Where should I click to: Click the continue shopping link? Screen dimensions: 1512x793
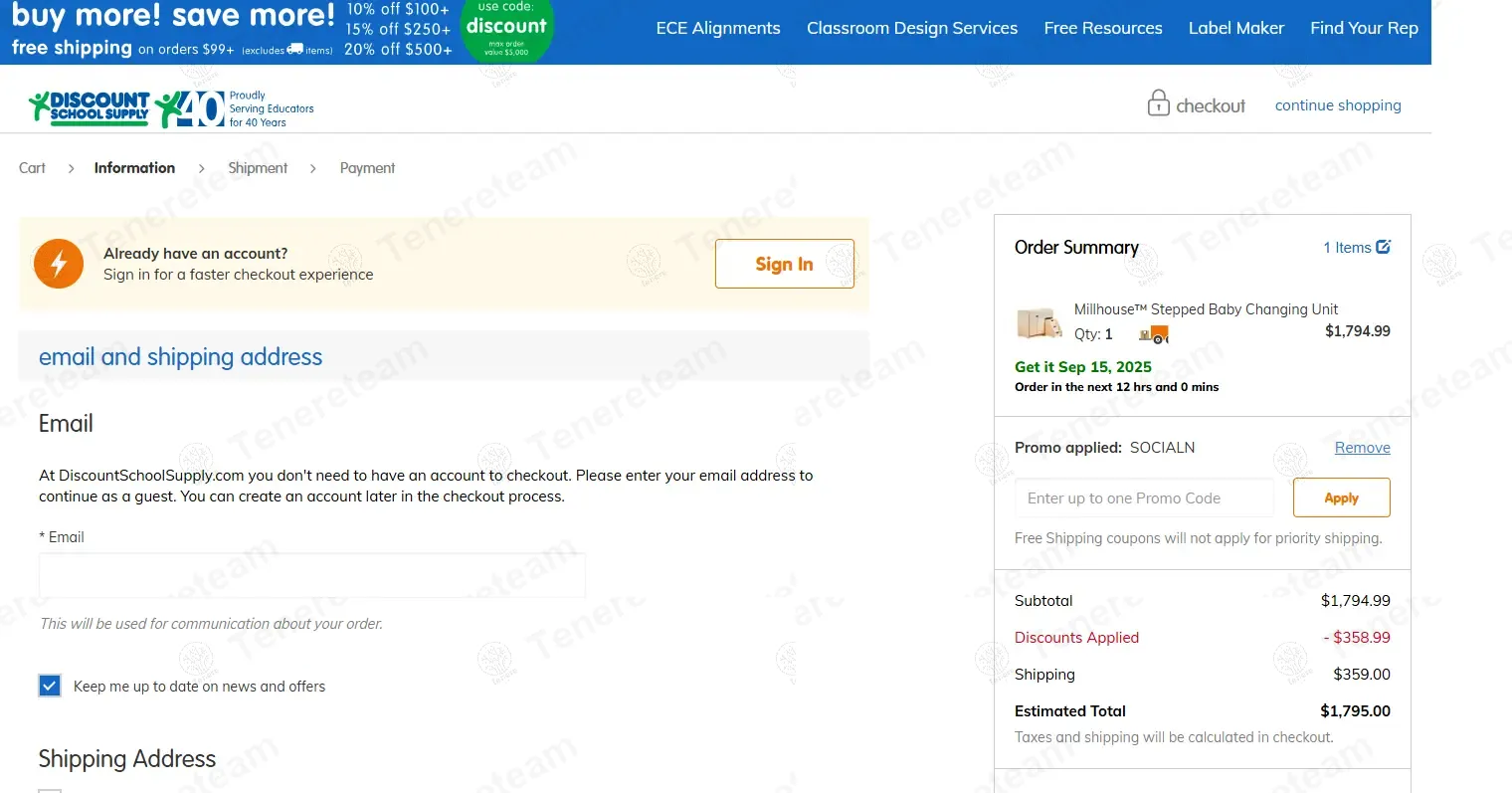[1337, 105]
